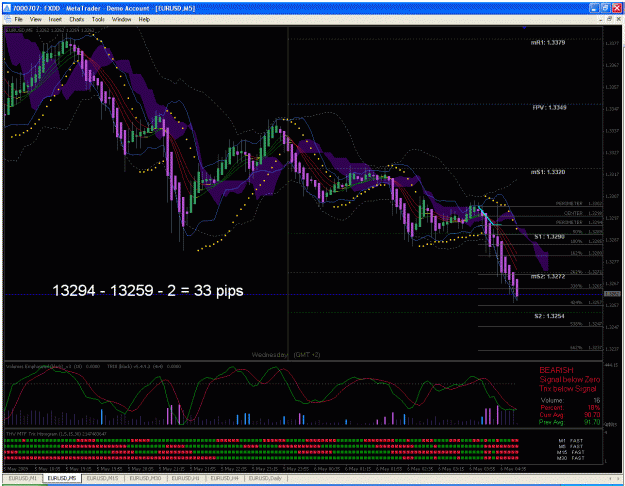
Task: Click the "Signal below Zero" text
Action: tap(570, 380)
